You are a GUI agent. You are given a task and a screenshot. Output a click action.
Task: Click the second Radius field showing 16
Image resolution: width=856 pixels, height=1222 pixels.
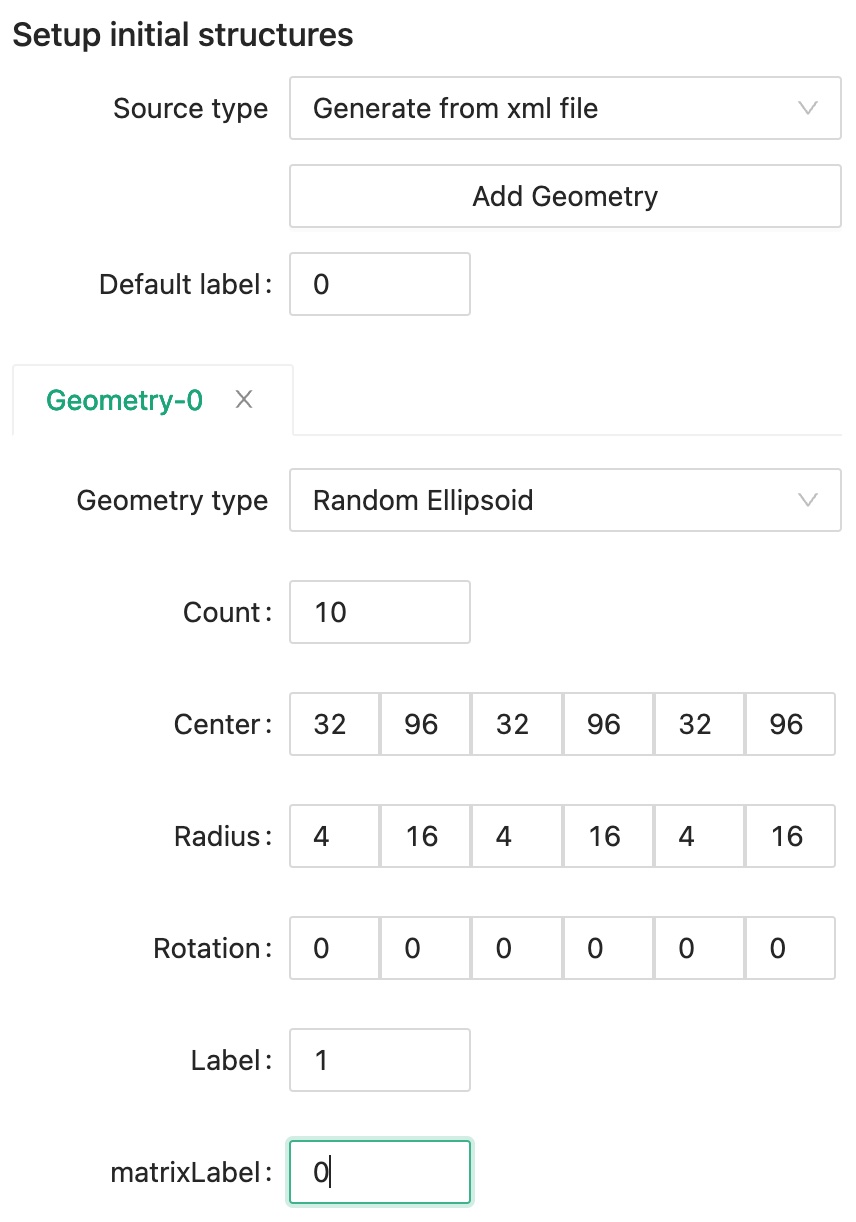point(425,836)
